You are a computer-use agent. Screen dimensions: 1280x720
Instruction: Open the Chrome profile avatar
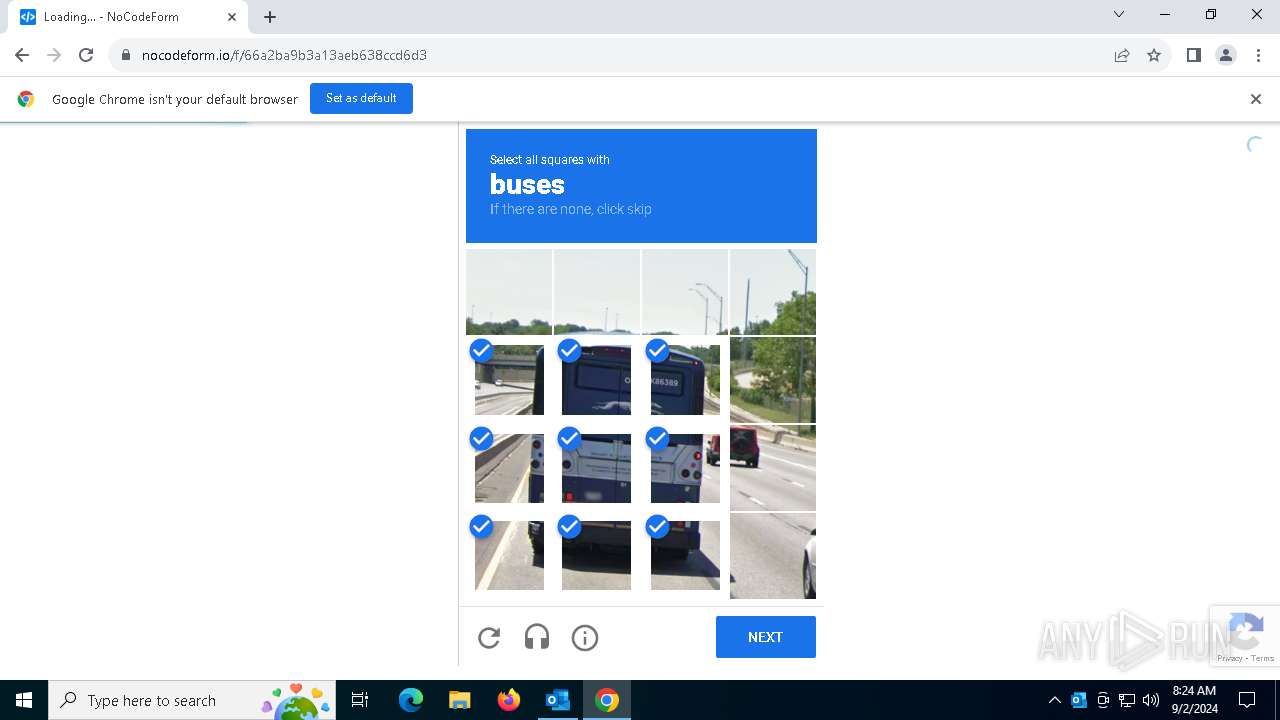tap(1226, 55)
